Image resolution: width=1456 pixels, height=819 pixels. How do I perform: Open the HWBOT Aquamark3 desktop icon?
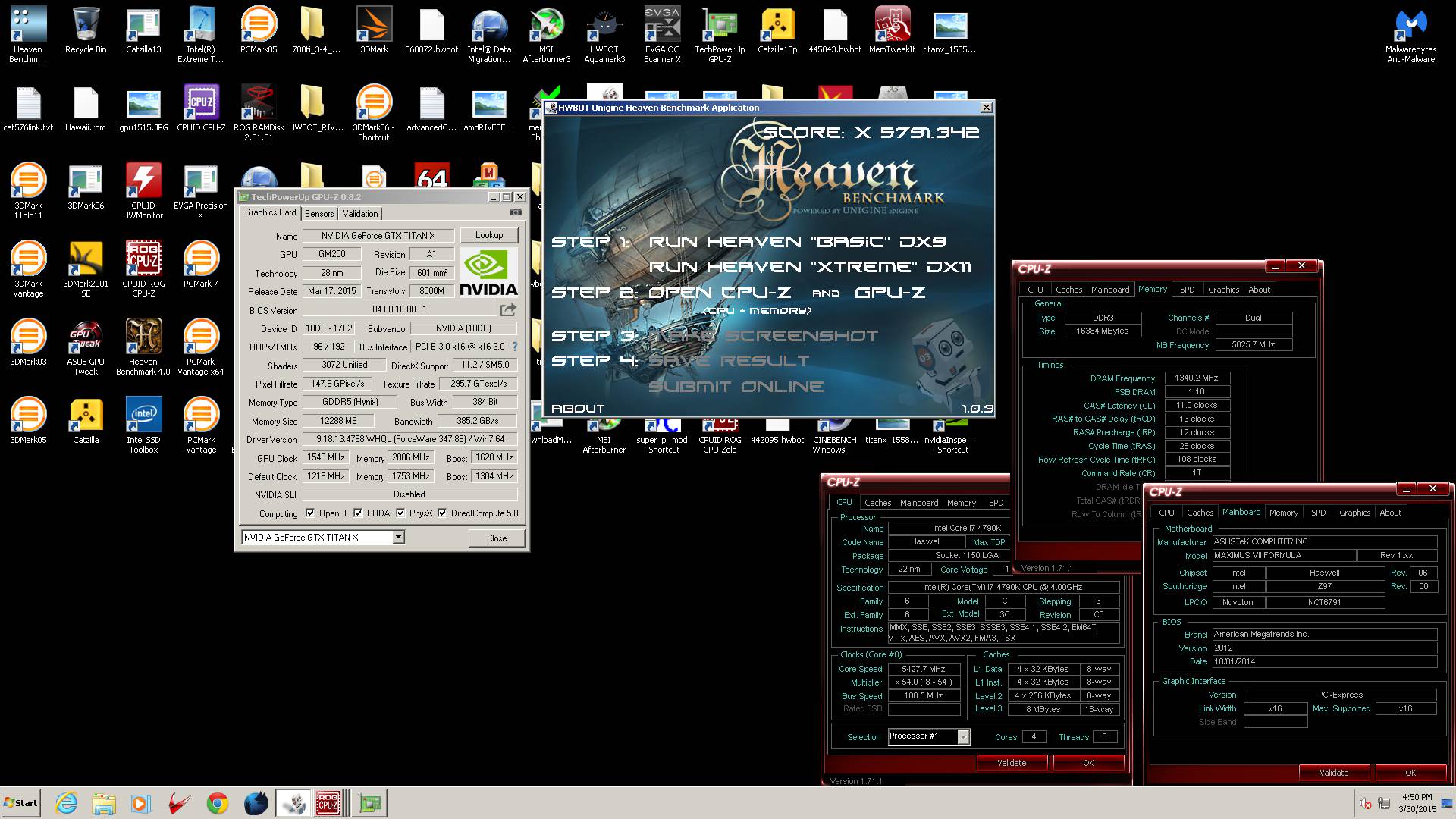pyautogui.click(x=604, y=34)
